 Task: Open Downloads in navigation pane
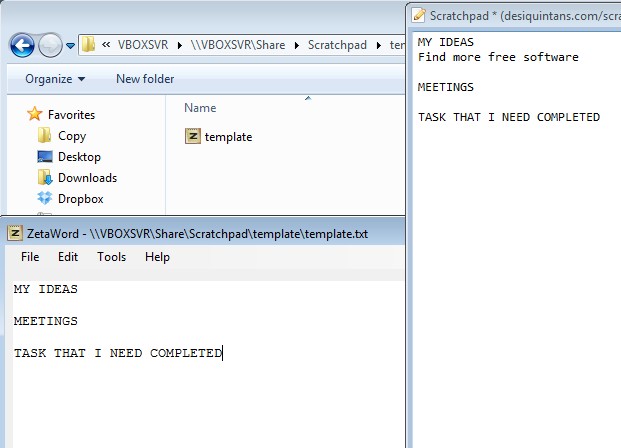pos(88,178)
